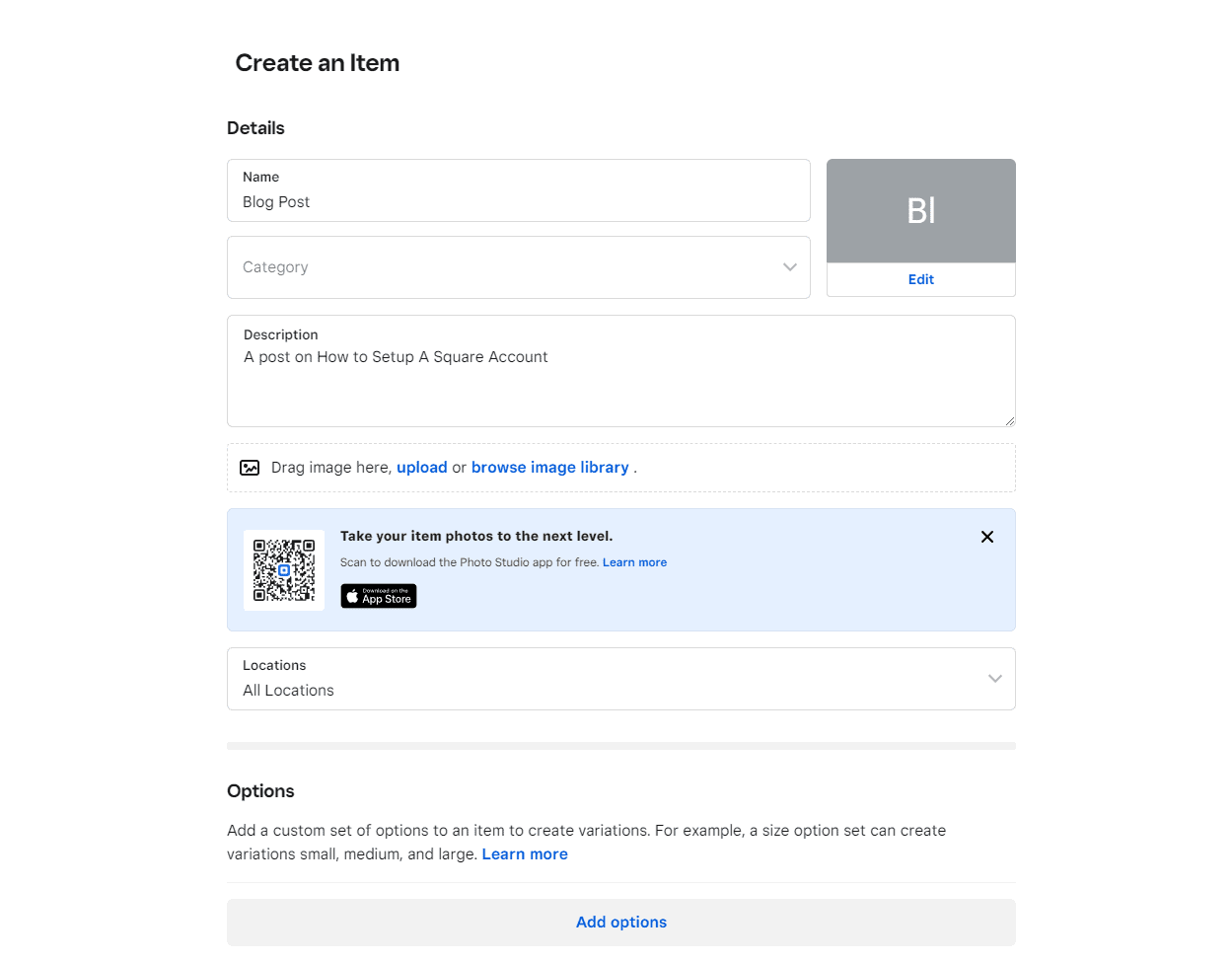Image resolution: width=1232 pixels, height=962 pixels.
Task: Click the Photo Studio QR code
Action: click(284, 570)
